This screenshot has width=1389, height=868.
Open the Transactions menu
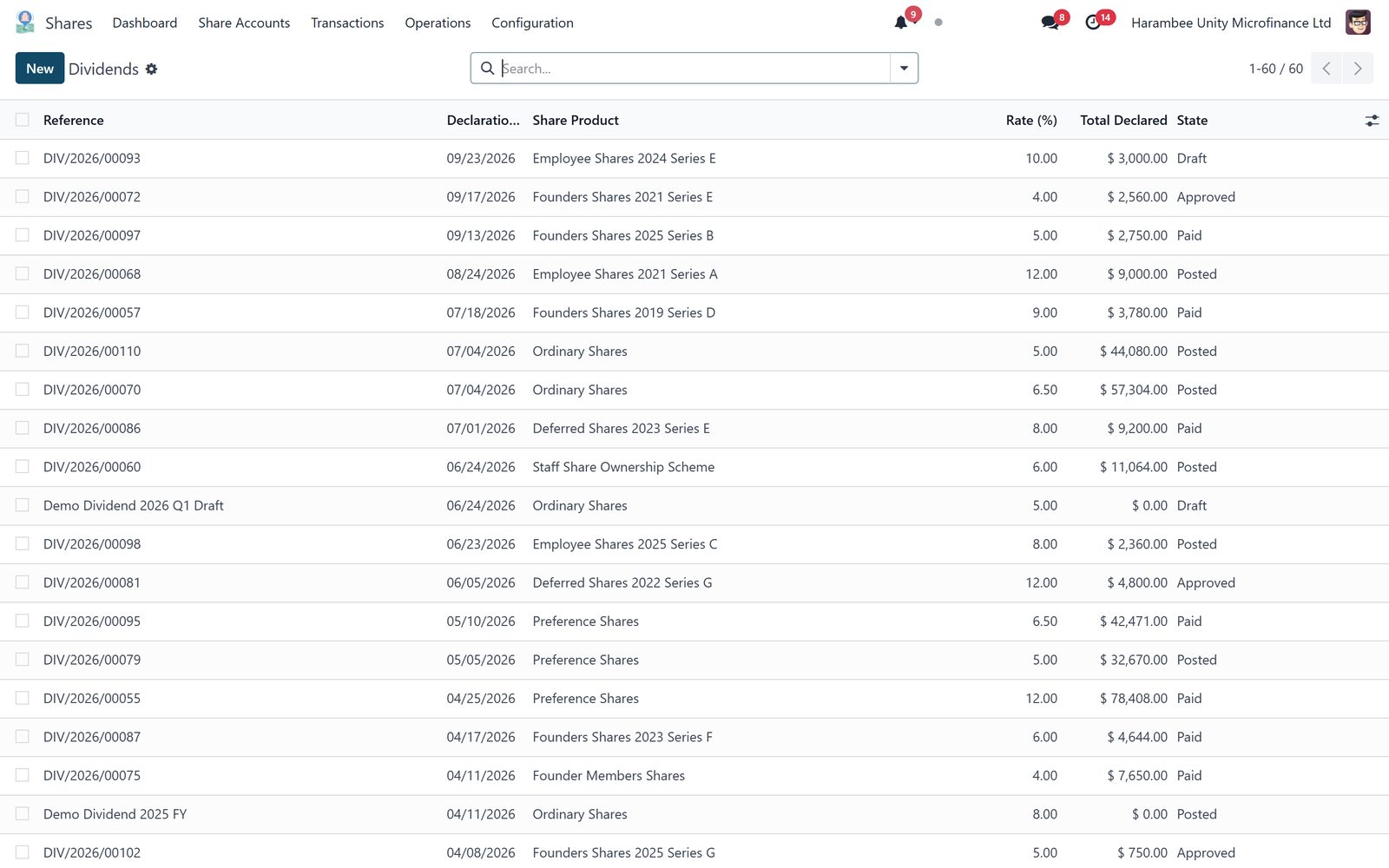pyautogui.click(x=347, y=23)
